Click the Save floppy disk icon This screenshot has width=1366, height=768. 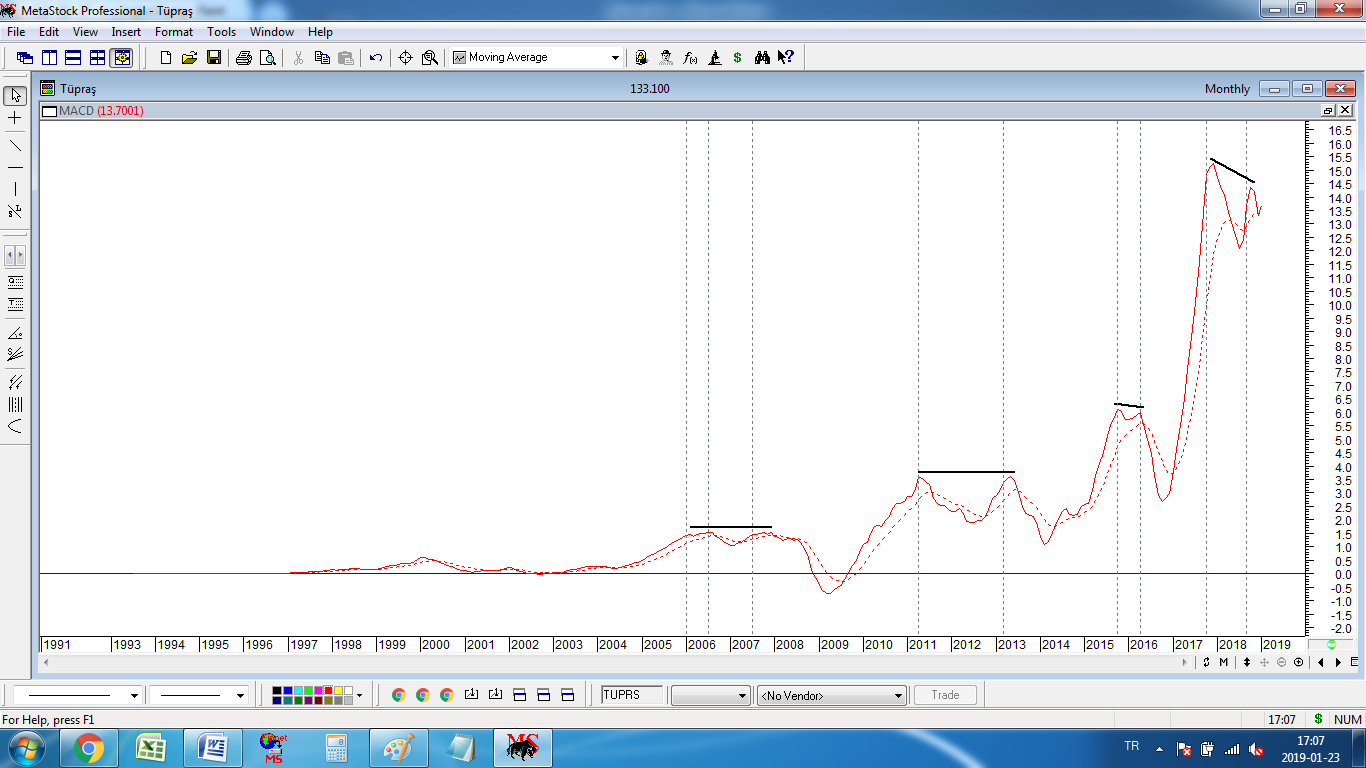213,58
